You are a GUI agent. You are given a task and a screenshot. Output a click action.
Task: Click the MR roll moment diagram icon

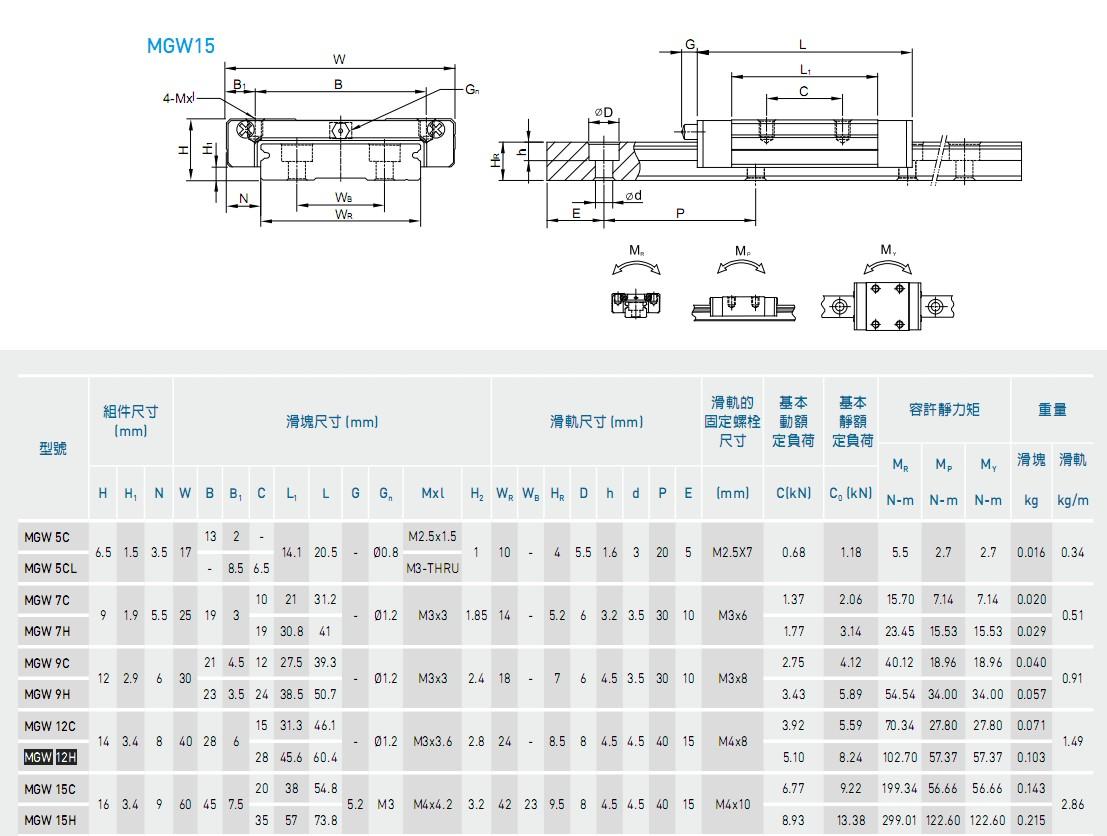coord(637,287)
